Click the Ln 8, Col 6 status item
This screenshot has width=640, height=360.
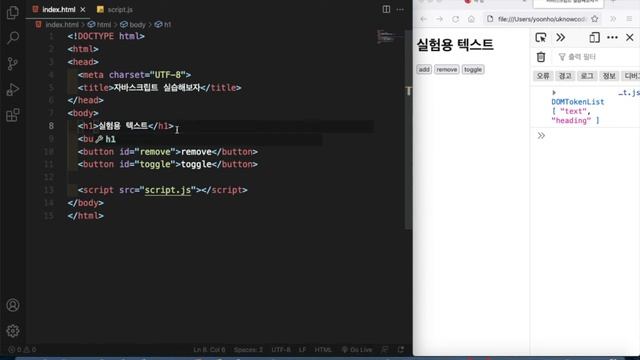(x=209, y=350)
